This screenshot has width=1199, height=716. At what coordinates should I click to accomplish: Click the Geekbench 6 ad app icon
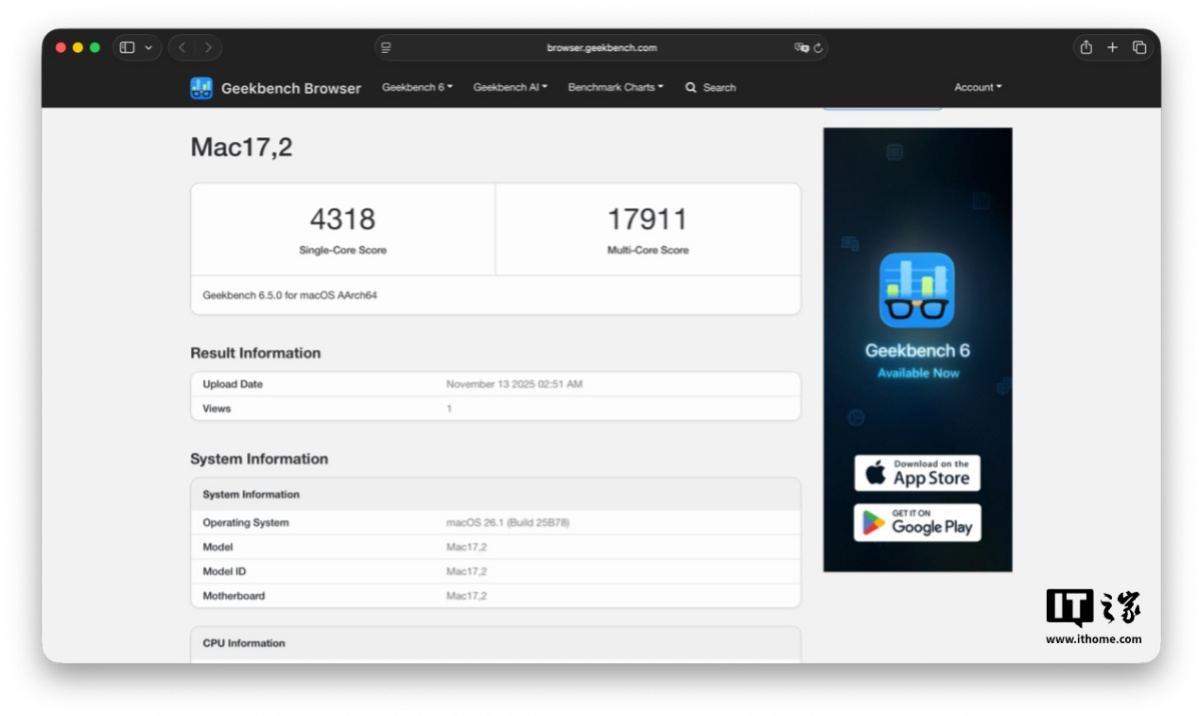click(x=917, y=290)
